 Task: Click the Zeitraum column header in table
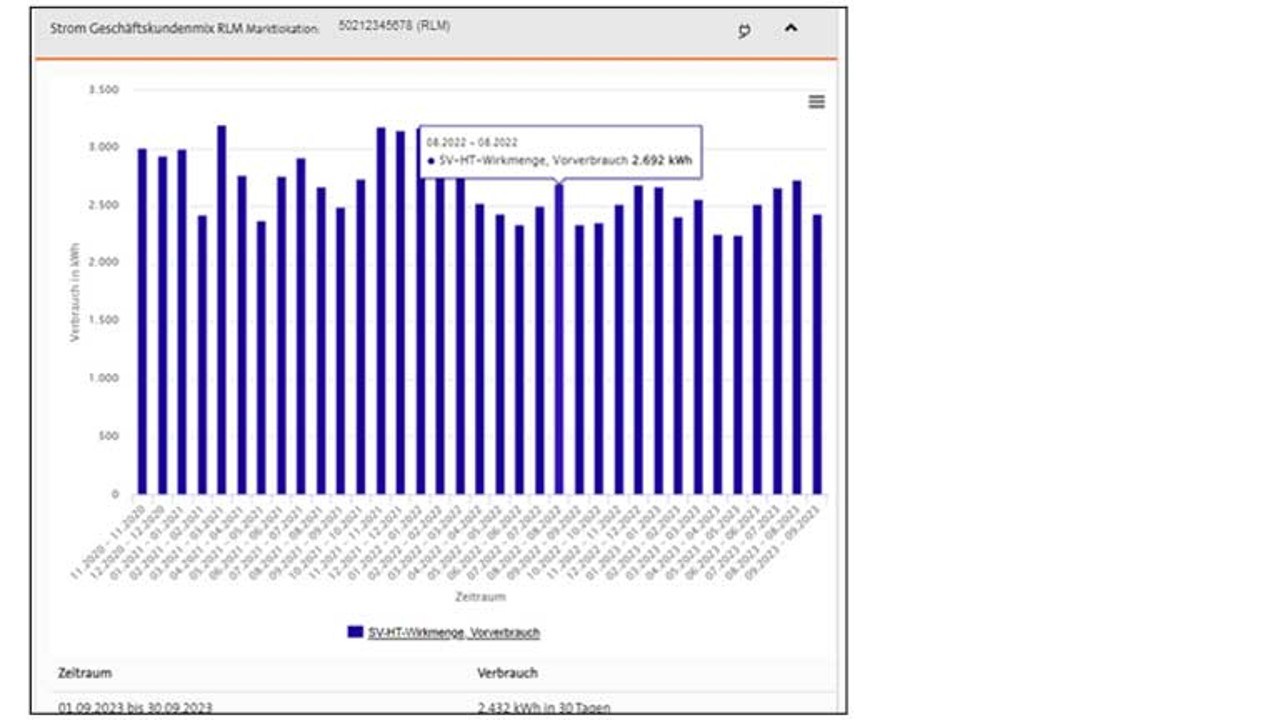(x=84, y=673)
